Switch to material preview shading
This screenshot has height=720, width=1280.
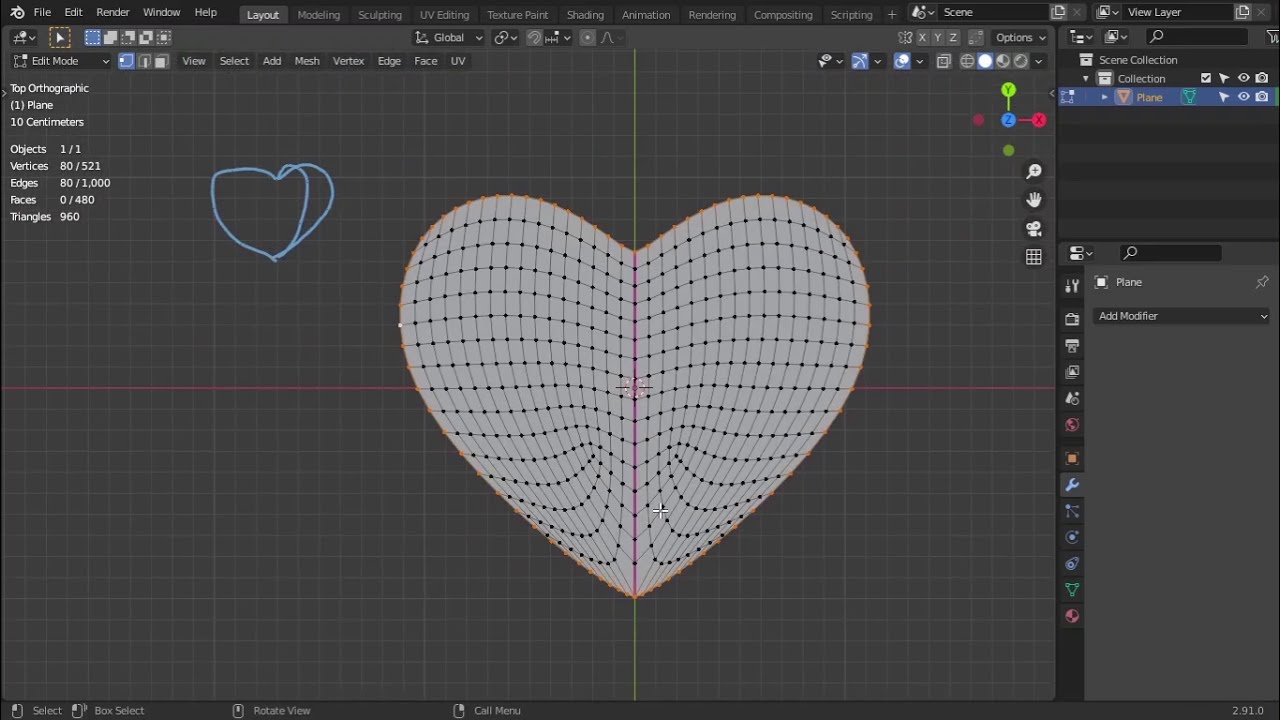tap(1003, 61)
